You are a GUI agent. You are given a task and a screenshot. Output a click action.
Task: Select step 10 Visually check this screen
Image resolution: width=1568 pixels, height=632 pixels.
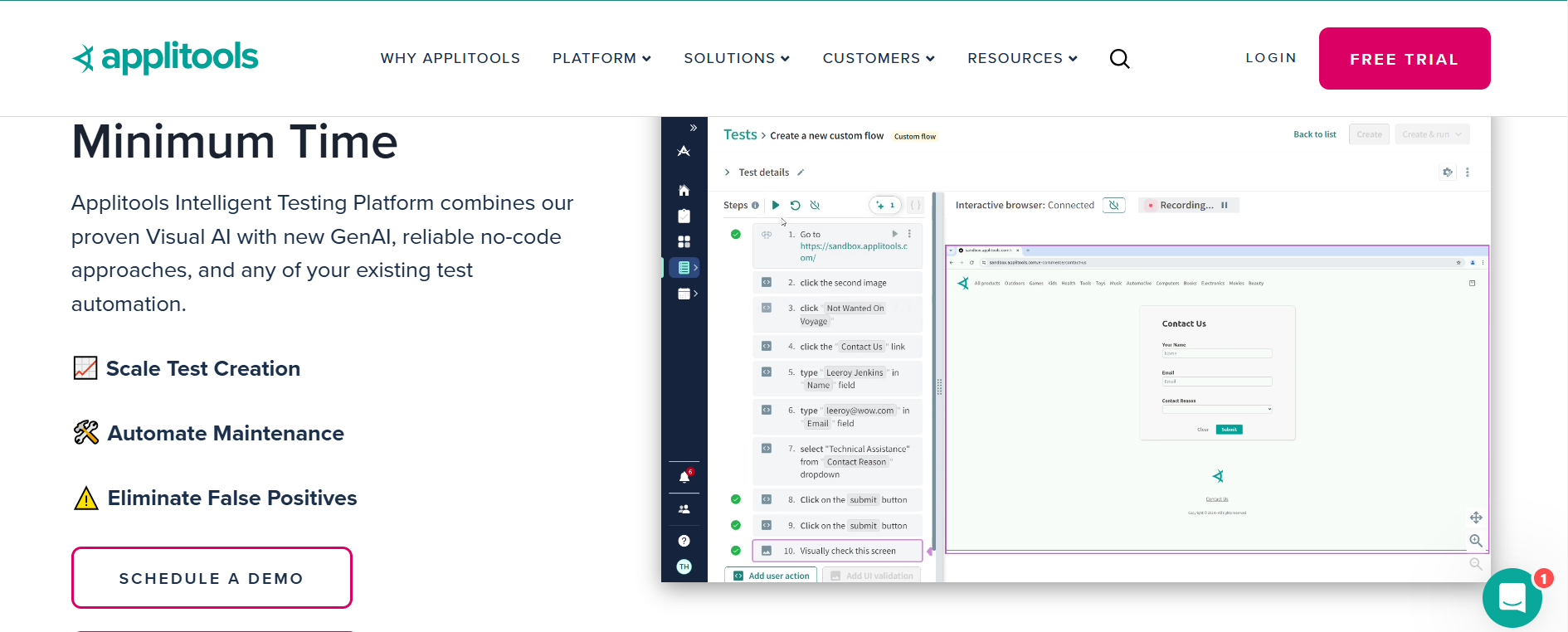coord(837,551)
